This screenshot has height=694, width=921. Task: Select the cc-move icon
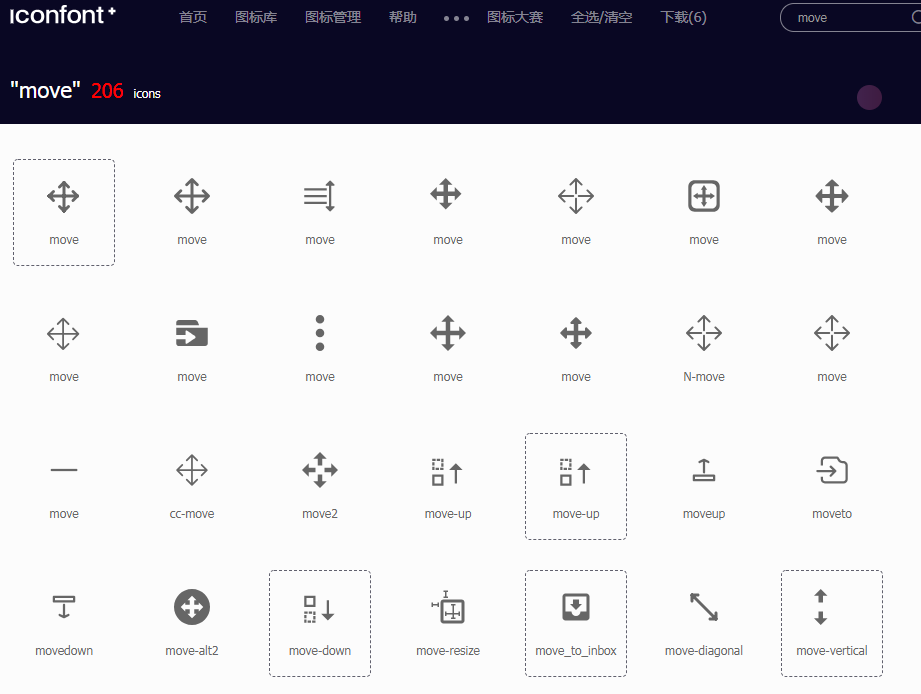pyautogui.click(x=192, y=471)
